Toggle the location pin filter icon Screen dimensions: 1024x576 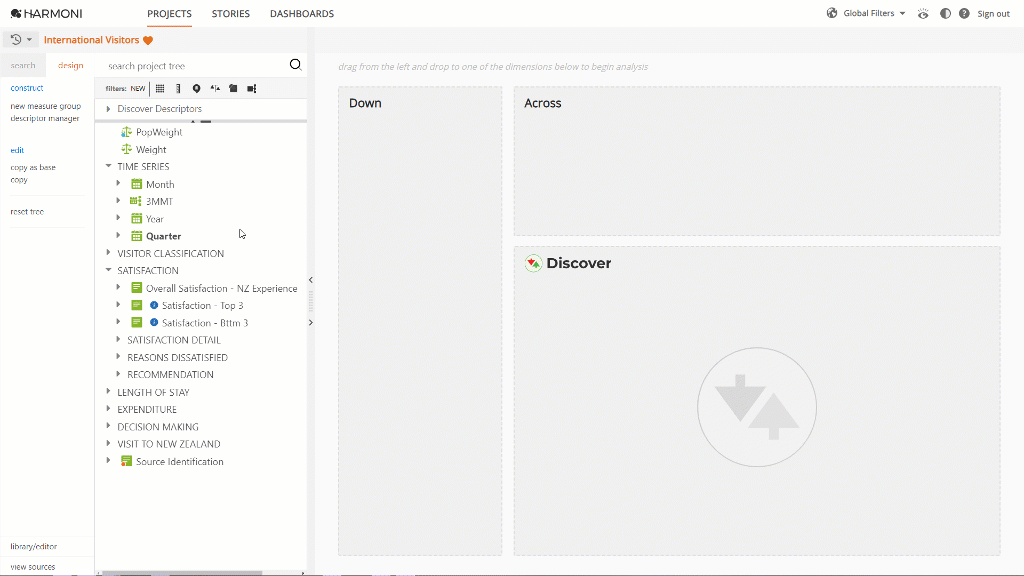point(196,88)
